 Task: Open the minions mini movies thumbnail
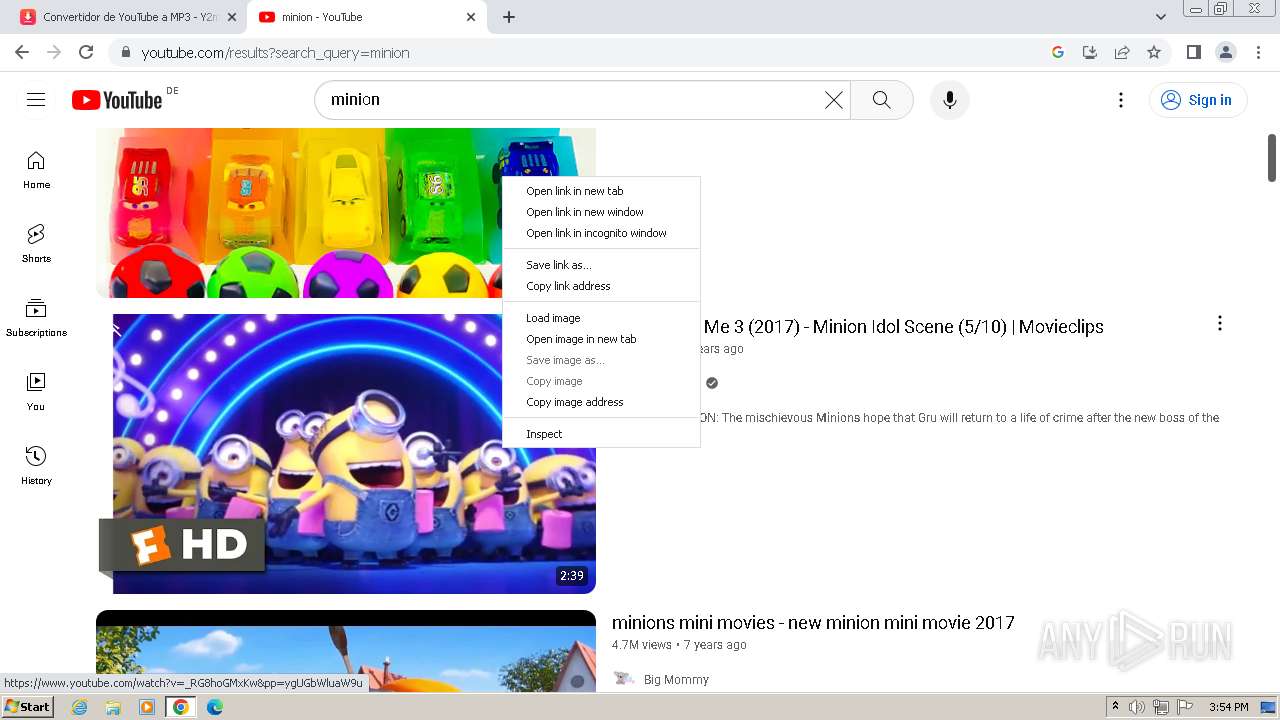[346, 651]
